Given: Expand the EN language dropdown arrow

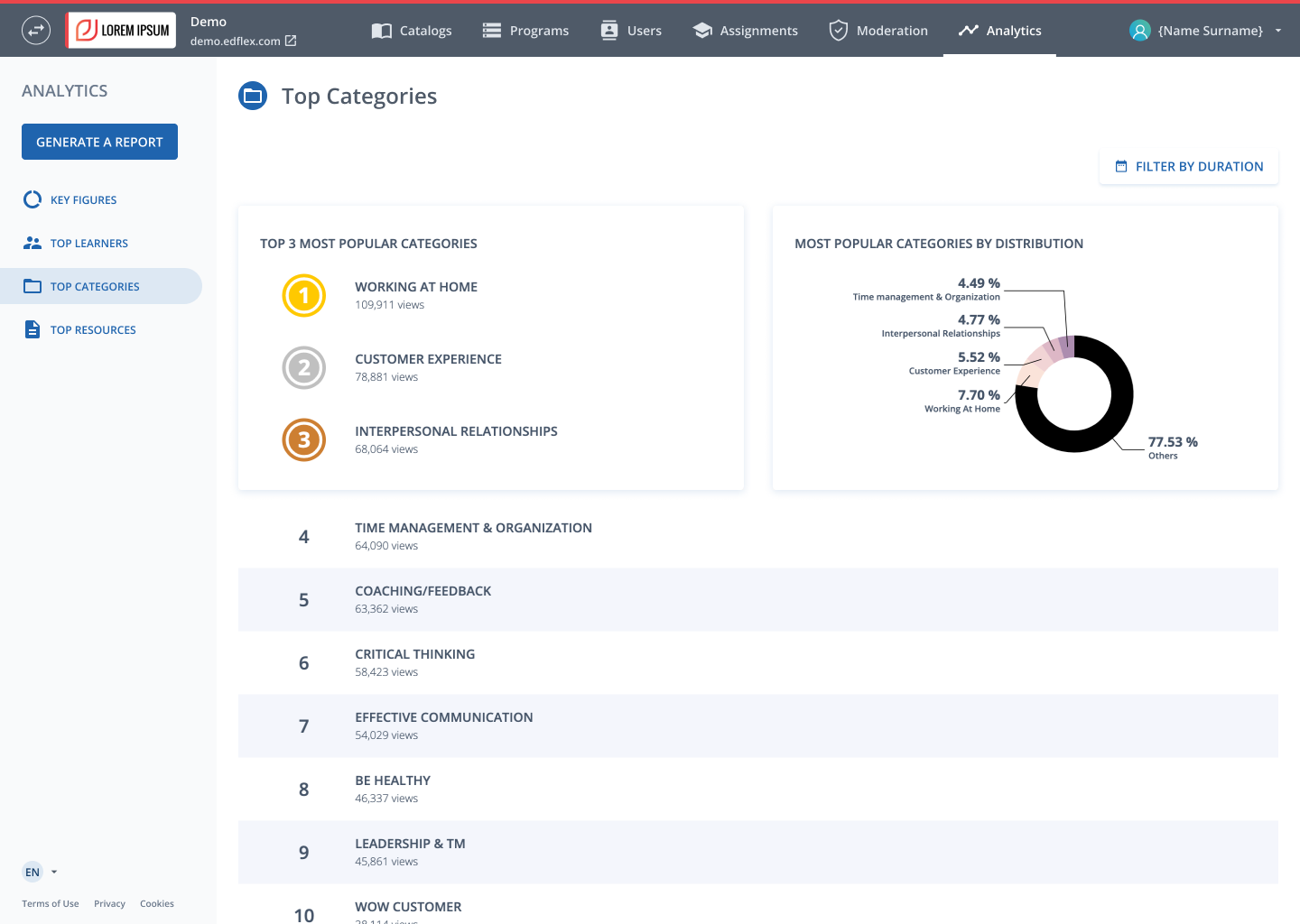Looking at the screenshot, I should tap(54, 872).
